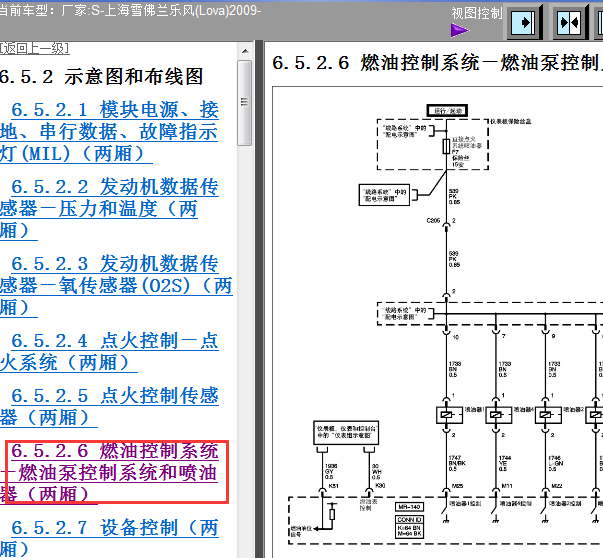This screenshot has width=603, height=558.
Task: Click the C205 connector label
Action: (433, 221)
